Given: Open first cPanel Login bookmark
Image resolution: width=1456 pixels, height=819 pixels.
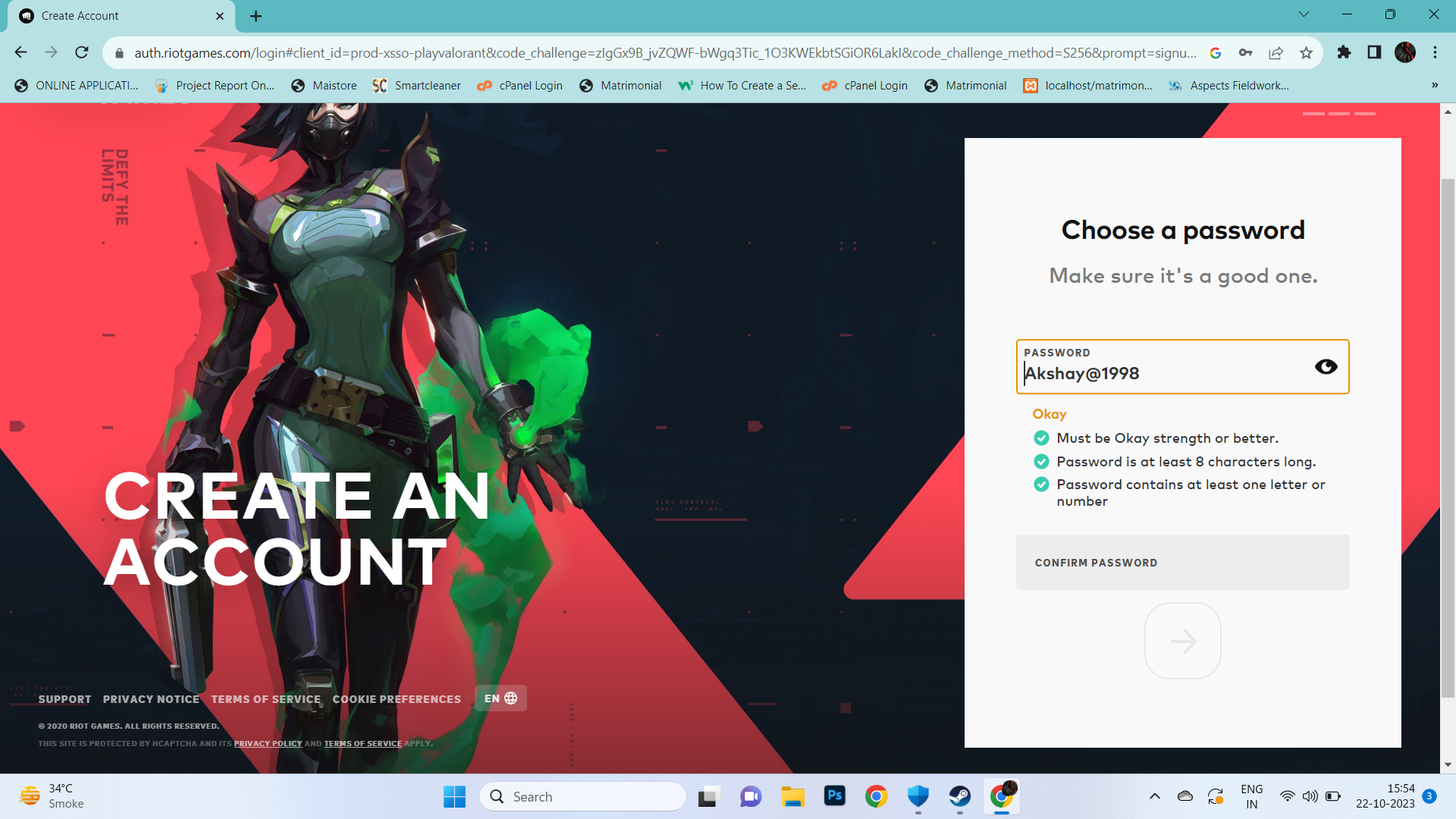Looking at the screenshot, I should 519,86.
